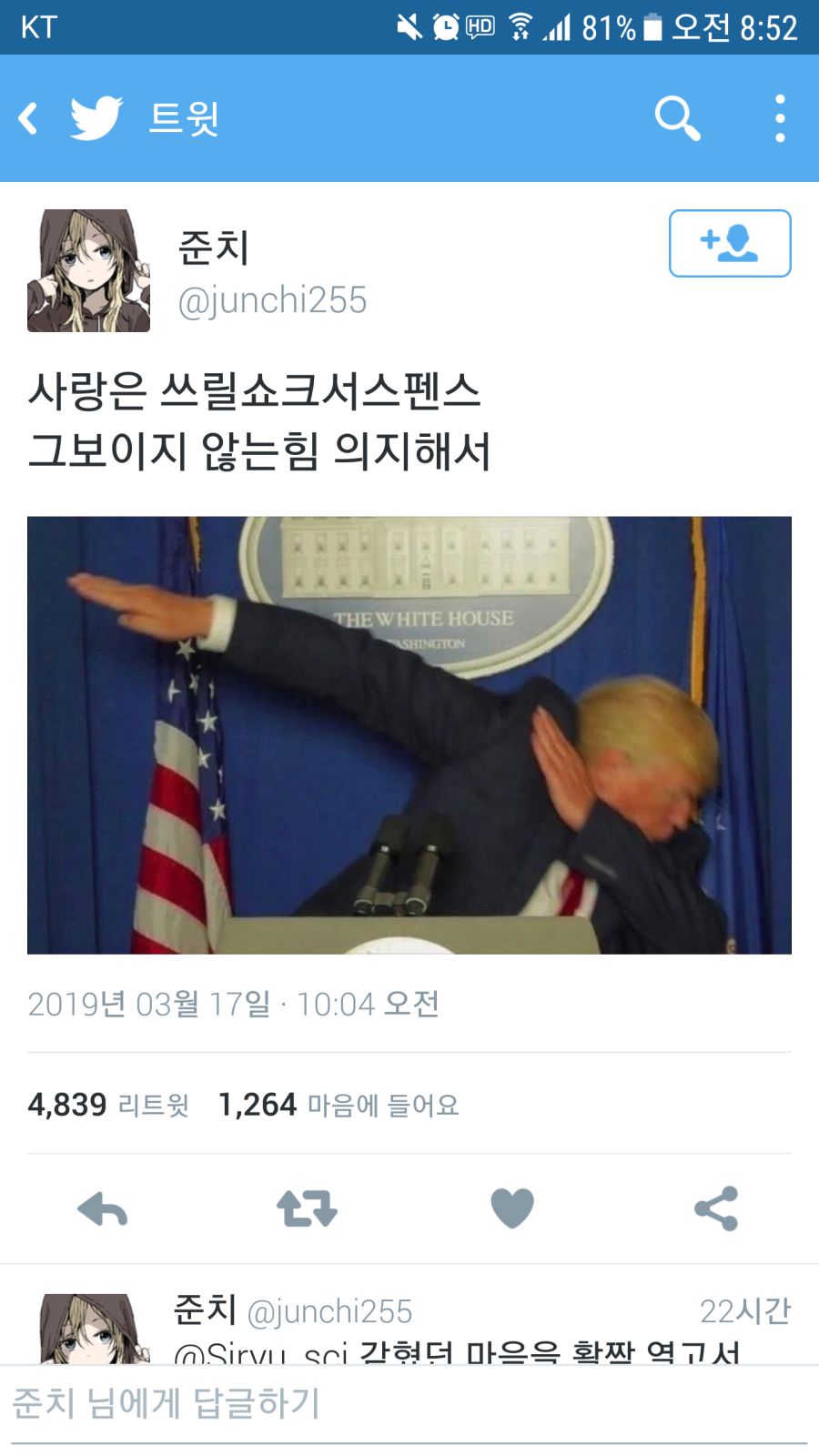This screenshot has width=819, height=1456.
Task: Click the Twitter bird logo
Action: point(96,118)
